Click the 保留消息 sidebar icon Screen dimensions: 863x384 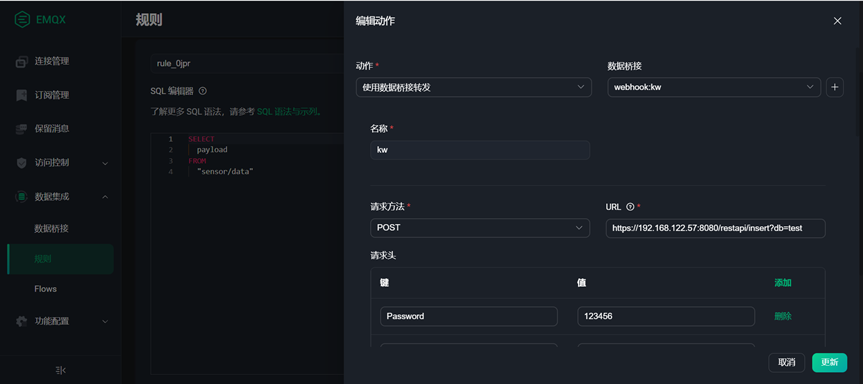click(x=21, y=129)
